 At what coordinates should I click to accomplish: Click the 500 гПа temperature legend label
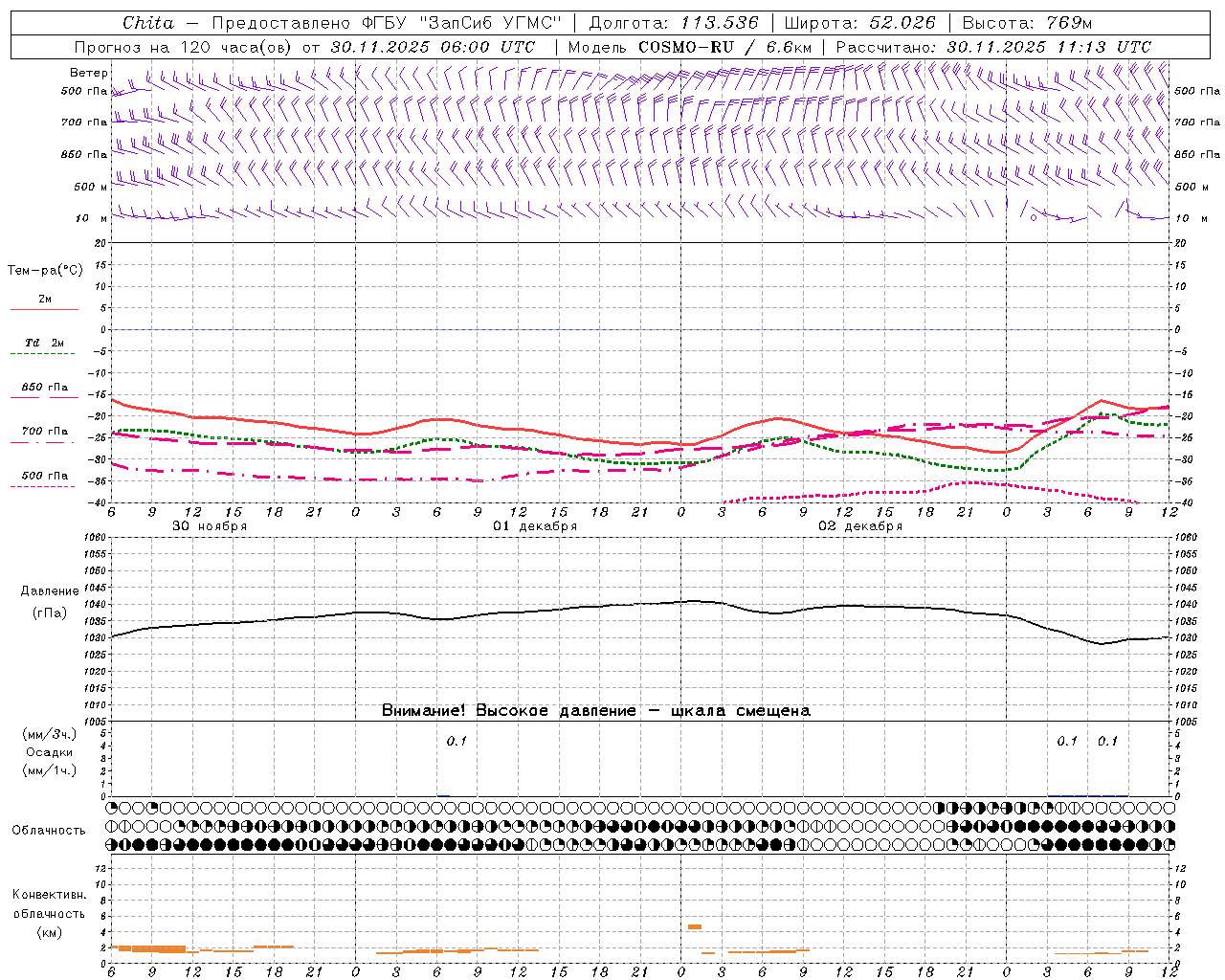(x=45, y=476)
